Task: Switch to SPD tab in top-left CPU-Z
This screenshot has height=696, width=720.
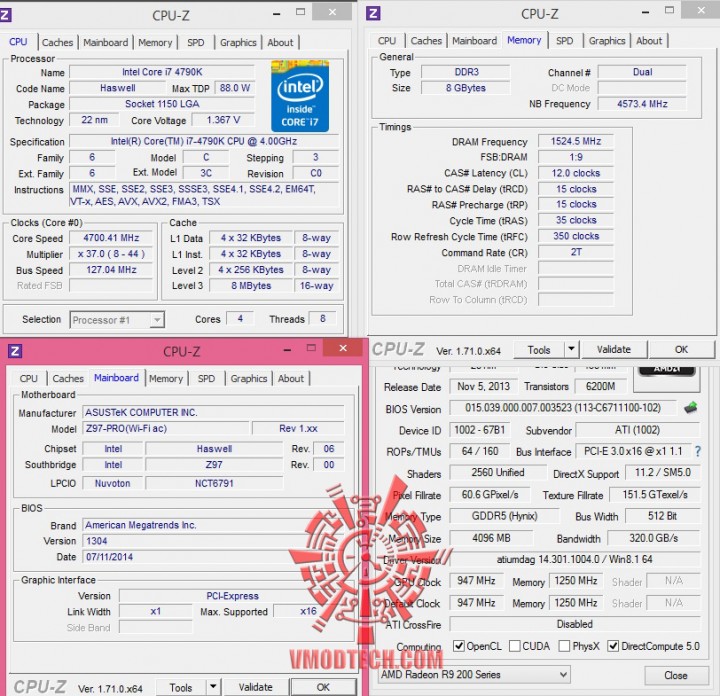Action: [196, 42]
